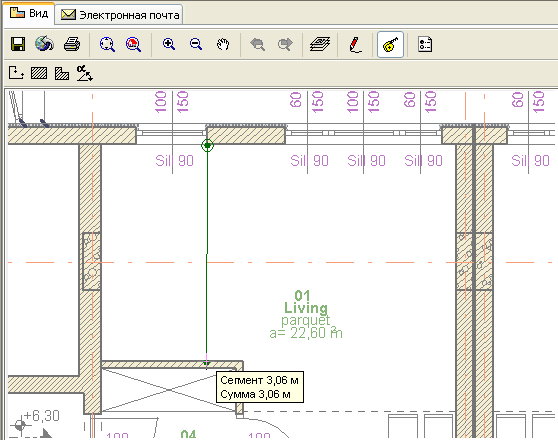This screenshot has width=558, height=440.
Task: Click the rightmost Sill 90 label
Action: click(530, 161)
